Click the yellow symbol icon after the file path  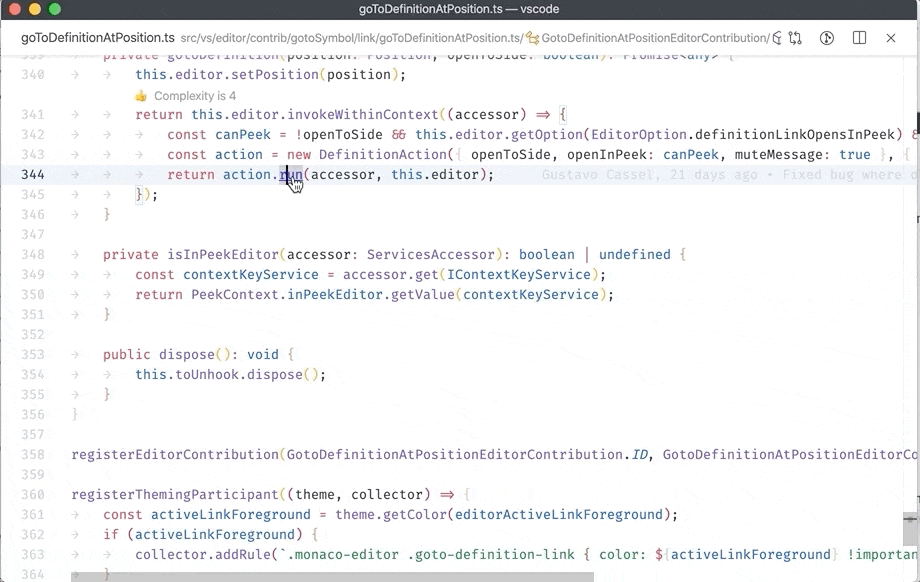pyautogui.click(x=535, y=37)
